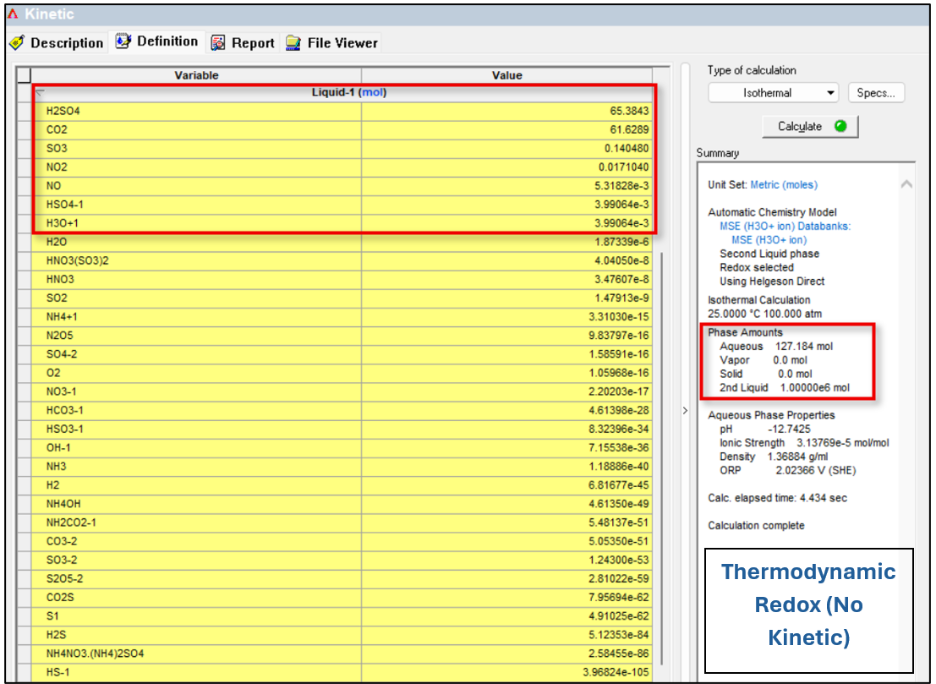936x684 pixels.
Task: Open the Description tab
Action: pos(57,43)
